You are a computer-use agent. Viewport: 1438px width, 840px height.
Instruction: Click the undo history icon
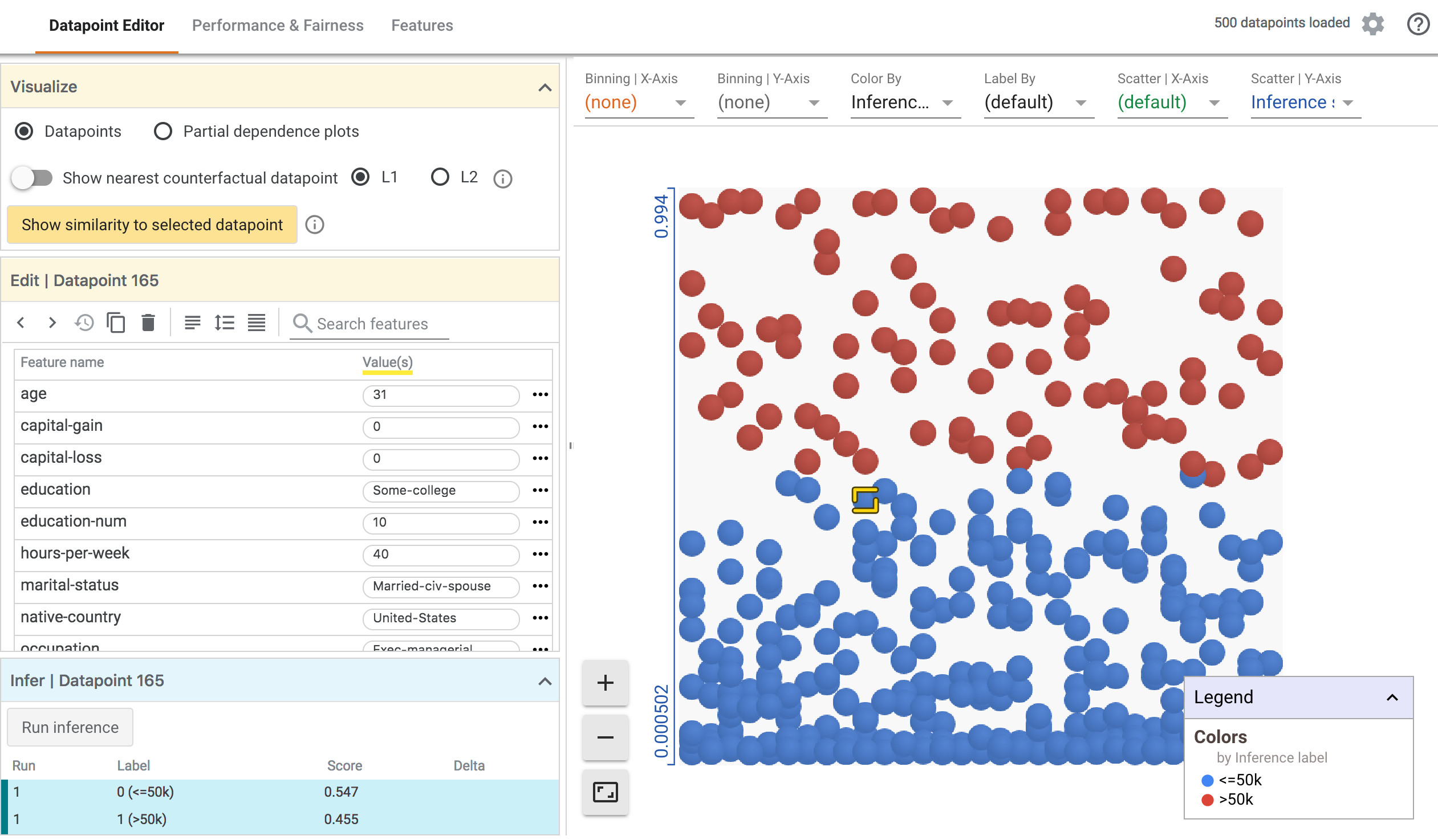tap(85, 323)
